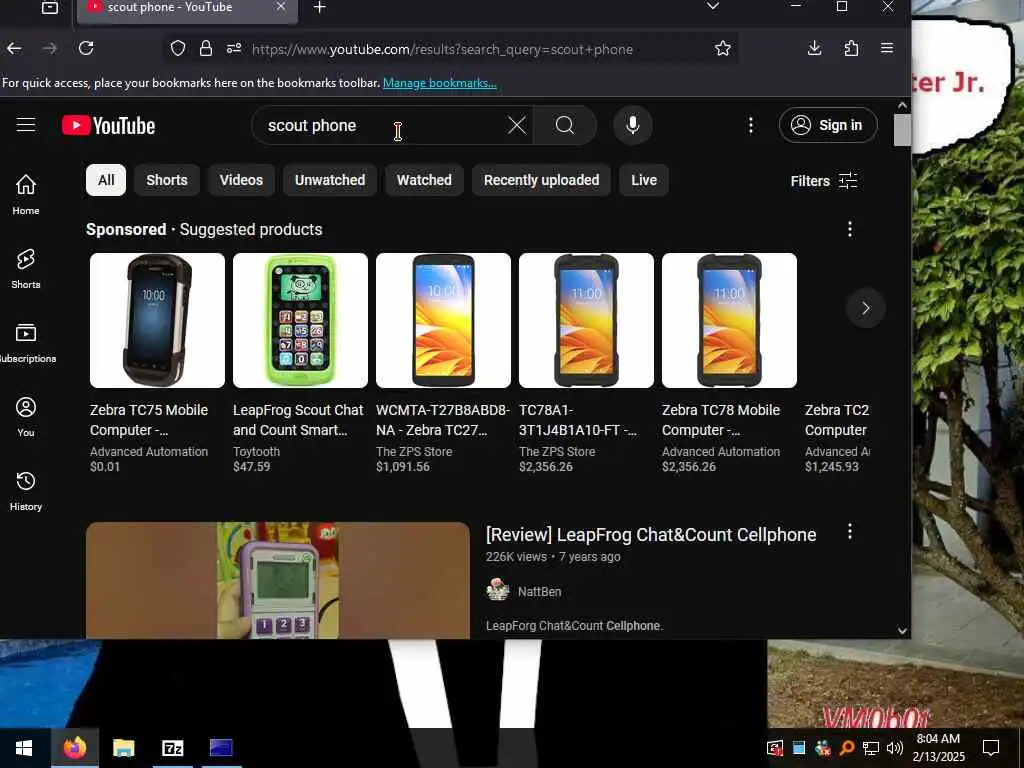
Task: Open File Explorer from taskbar
Action: [123, 748]
